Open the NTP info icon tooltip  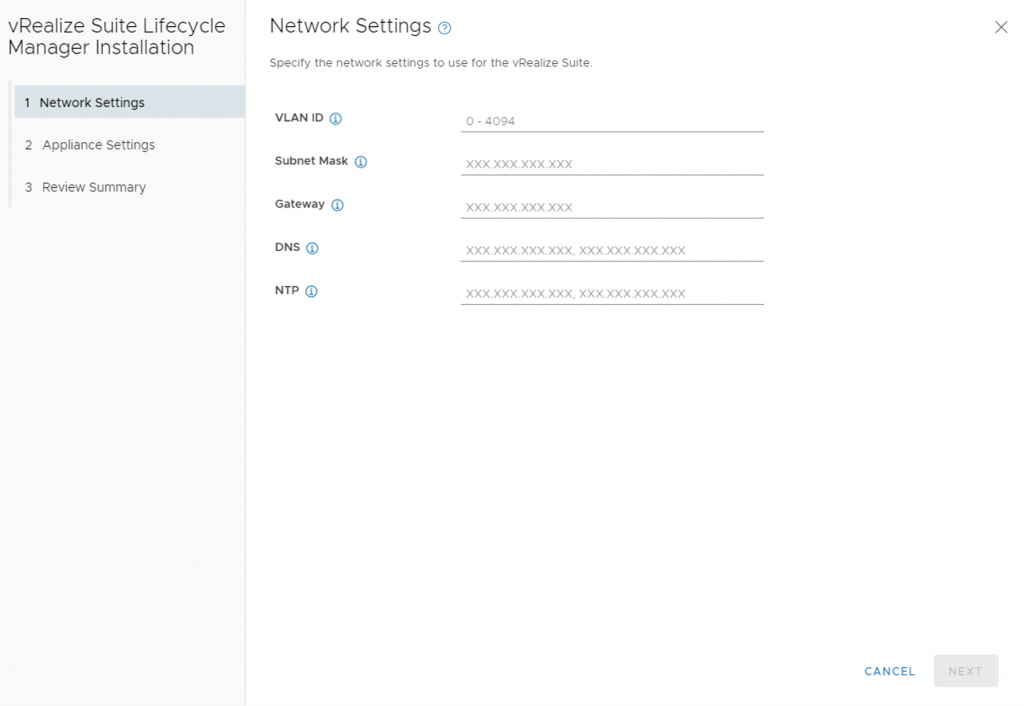(311, 292)
